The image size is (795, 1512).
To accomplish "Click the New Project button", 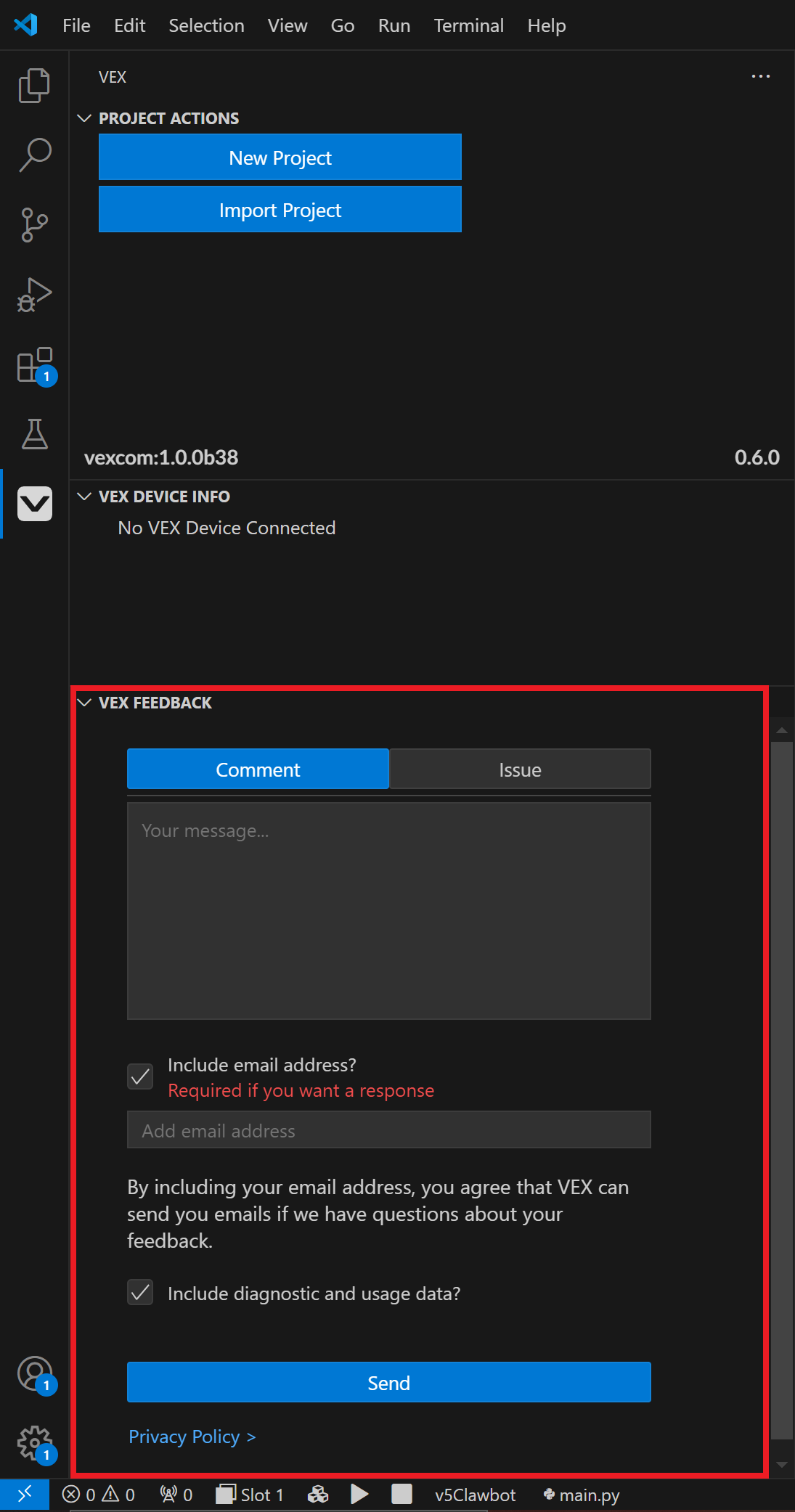I will click(x=280, y=158).
